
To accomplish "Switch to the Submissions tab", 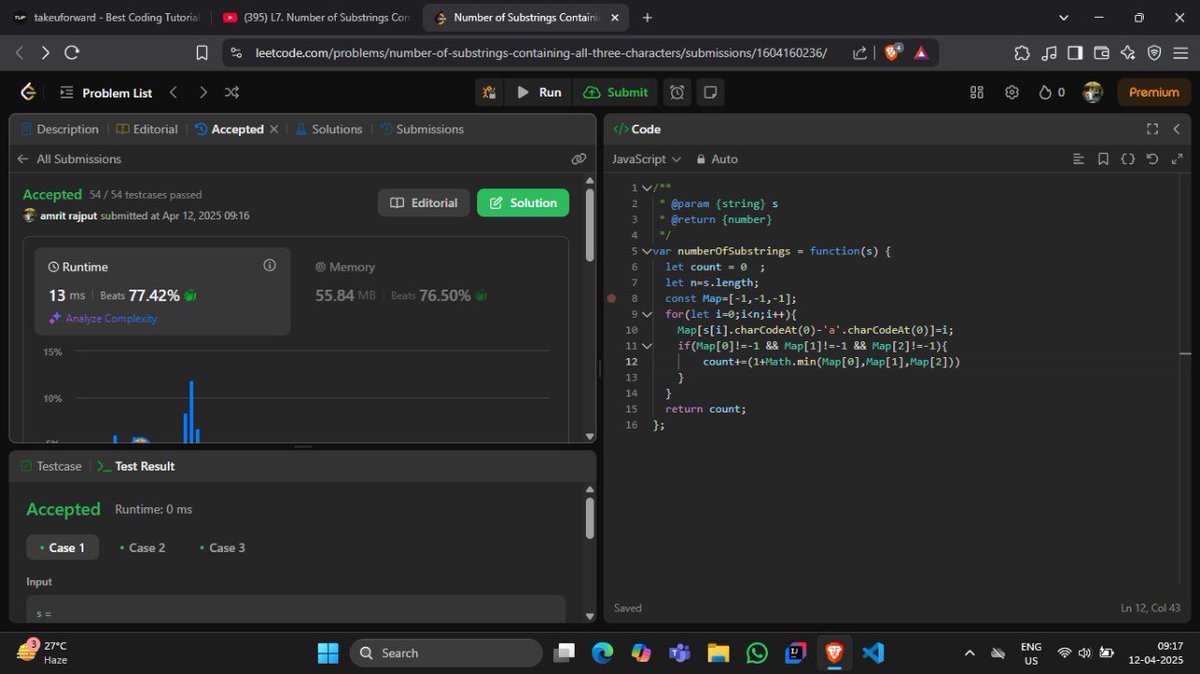I will [422, 129].
